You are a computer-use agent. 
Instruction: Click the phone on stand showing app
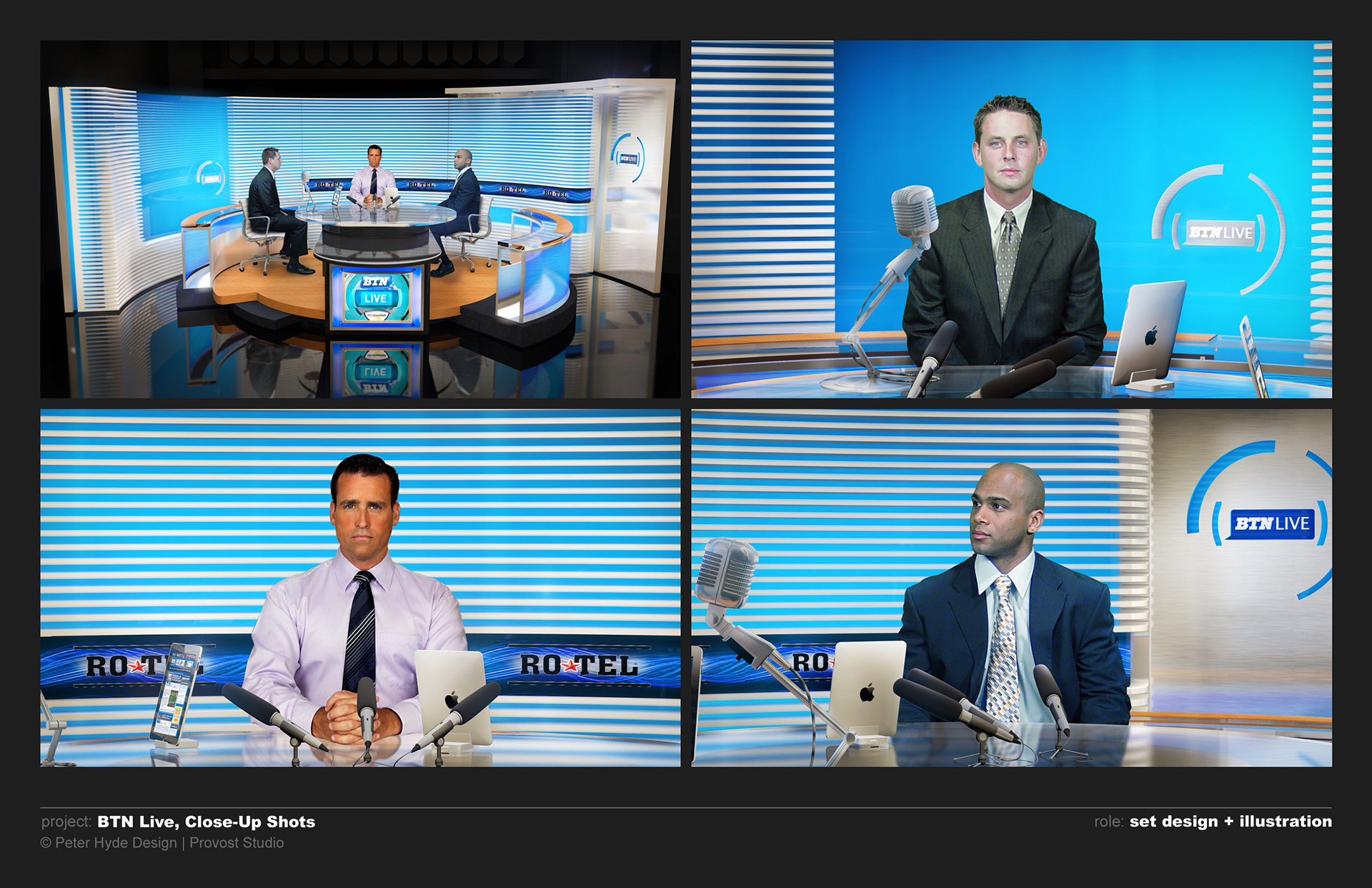point(176,694)
